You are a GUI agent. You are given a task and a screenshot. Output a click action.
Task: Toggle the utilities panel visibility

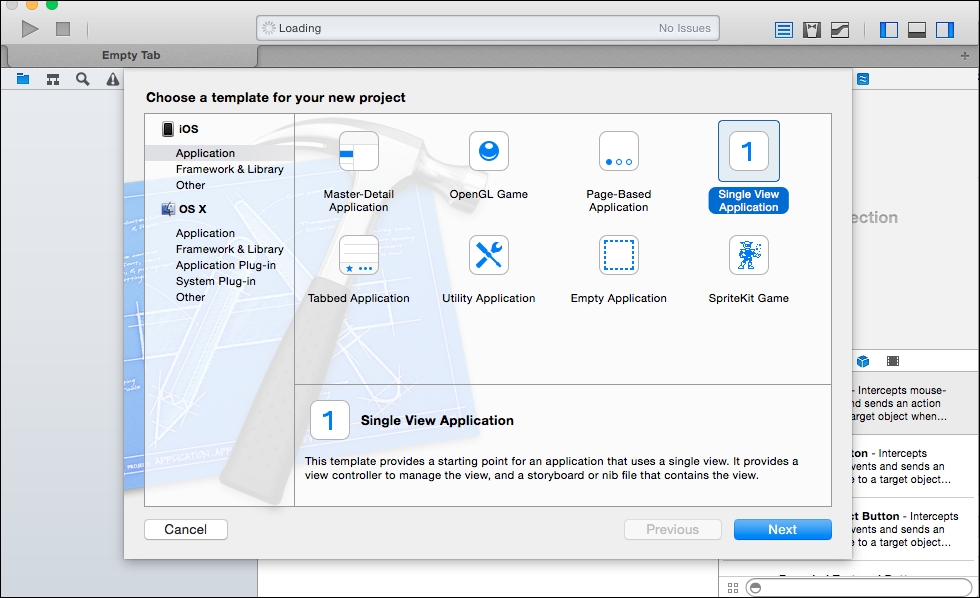pyautogui.click(x=941, y=29)
